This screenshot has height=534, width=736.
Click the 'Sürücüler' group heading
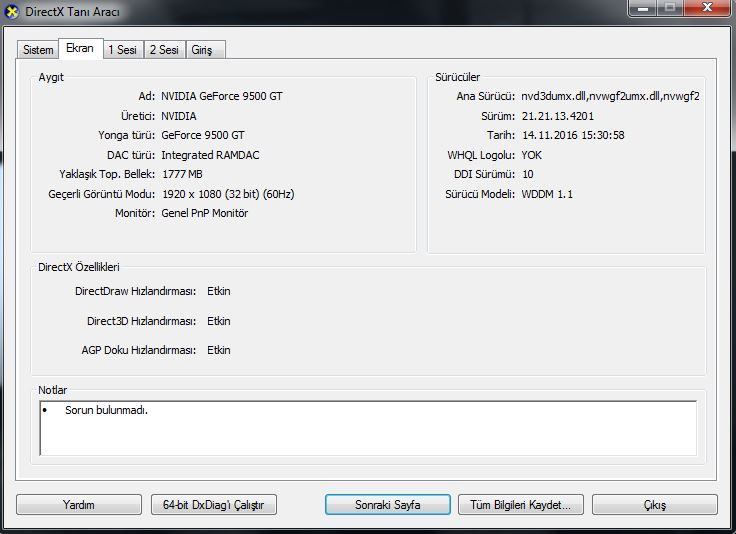(458, 77)
